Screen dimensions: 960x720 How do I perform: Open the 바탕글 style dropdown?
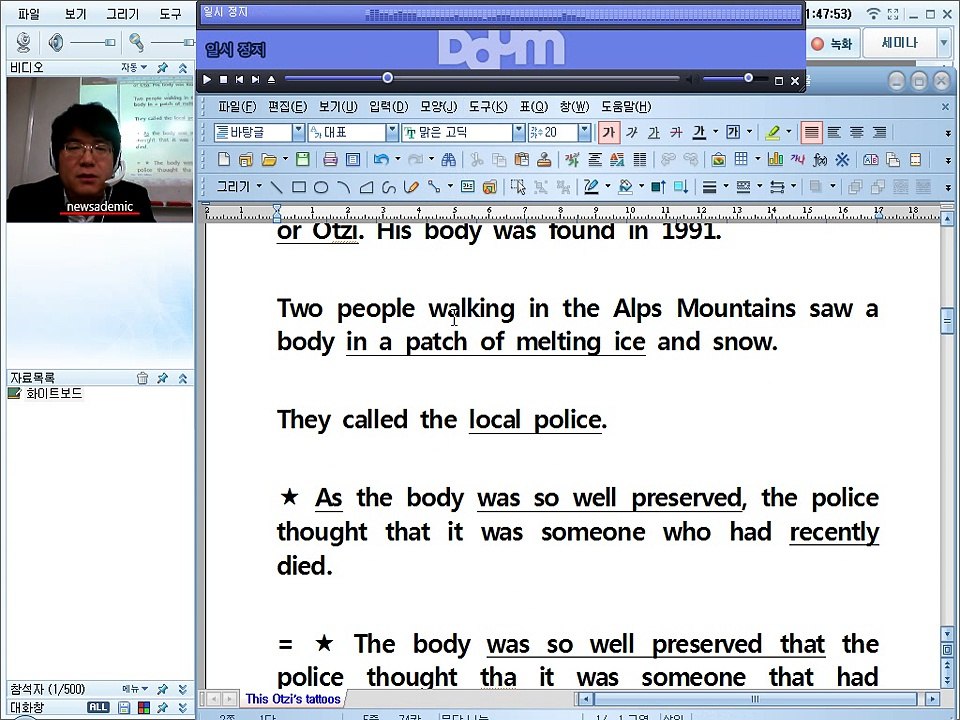tap(298, 132)
